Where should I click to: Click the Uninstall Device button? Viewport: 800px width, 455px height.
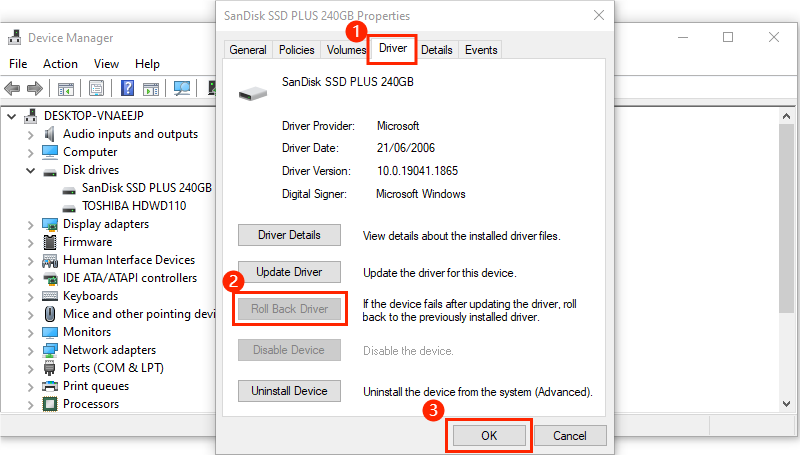(x=289, y=391)
